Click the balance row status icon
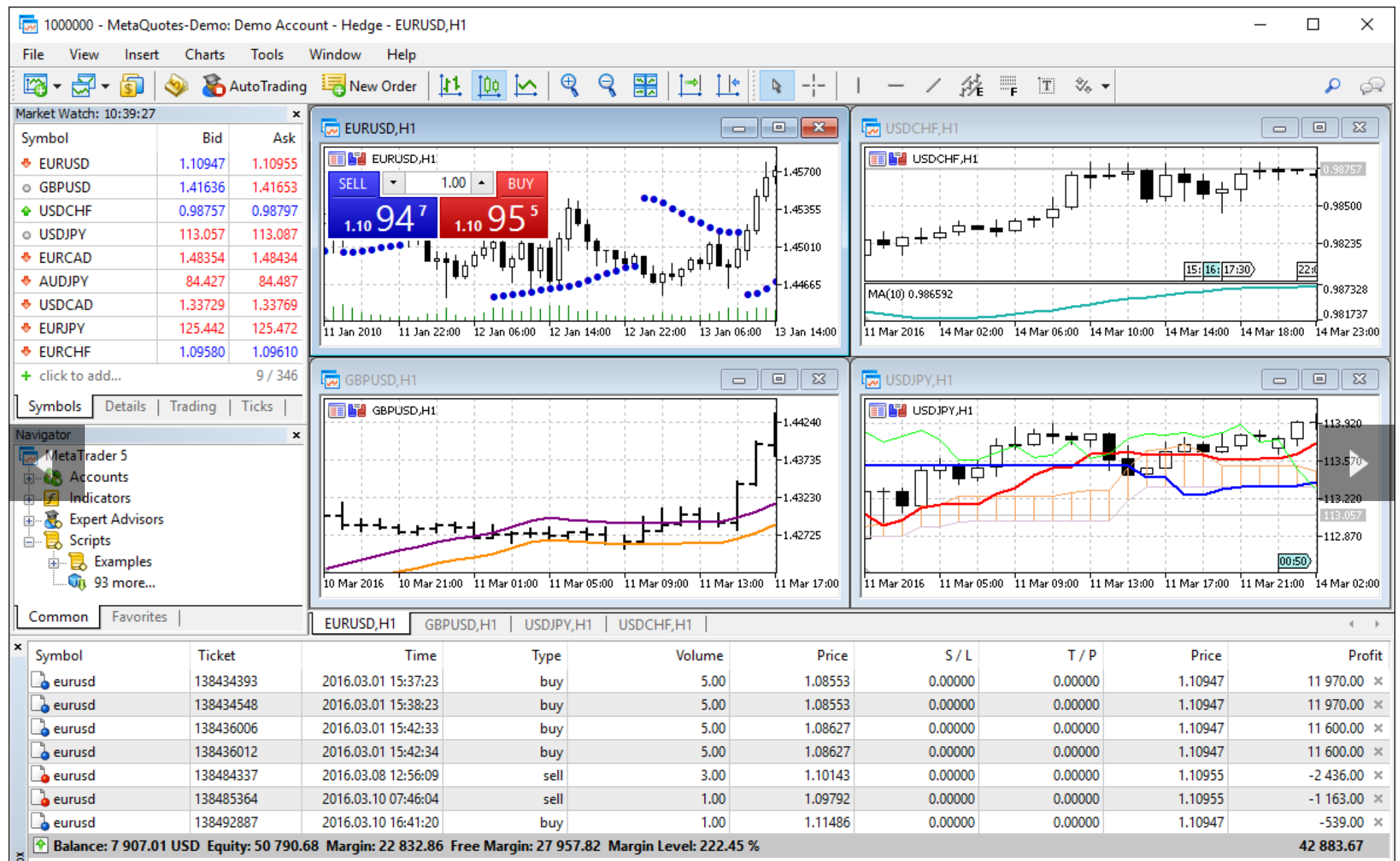 [40, 845]
